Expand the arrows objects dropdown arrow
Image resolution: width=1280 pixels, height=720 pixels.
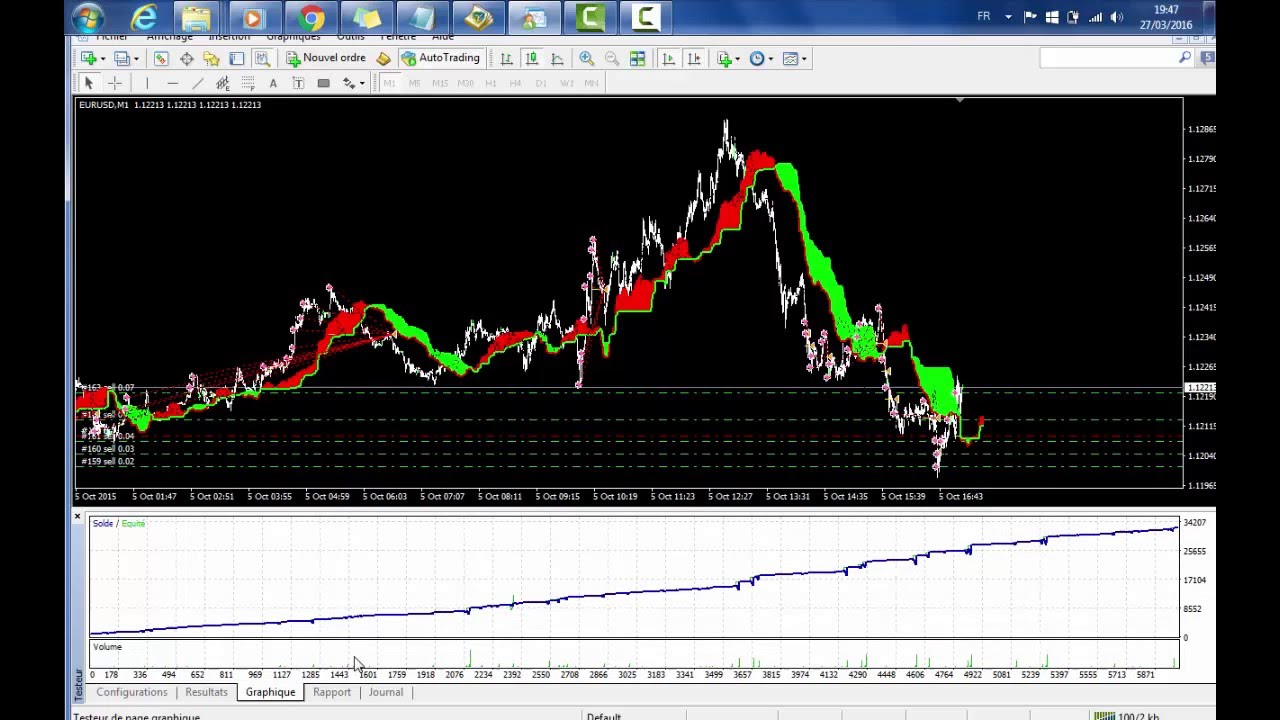[362, 84]
